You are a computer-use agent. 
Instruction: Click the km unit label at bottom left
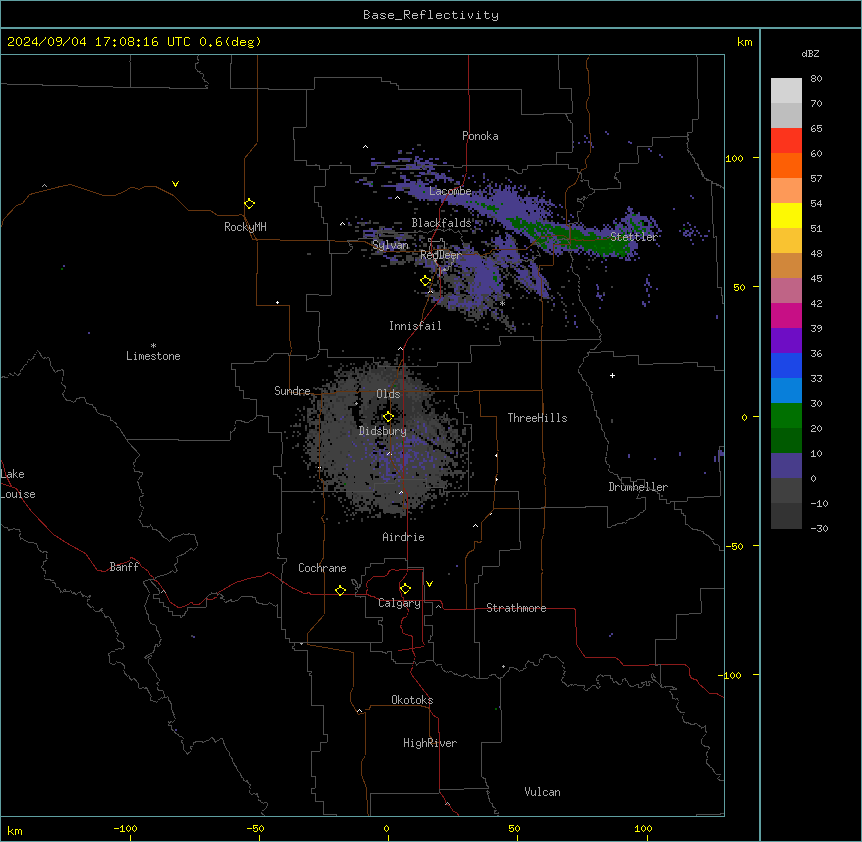[15, 831]
